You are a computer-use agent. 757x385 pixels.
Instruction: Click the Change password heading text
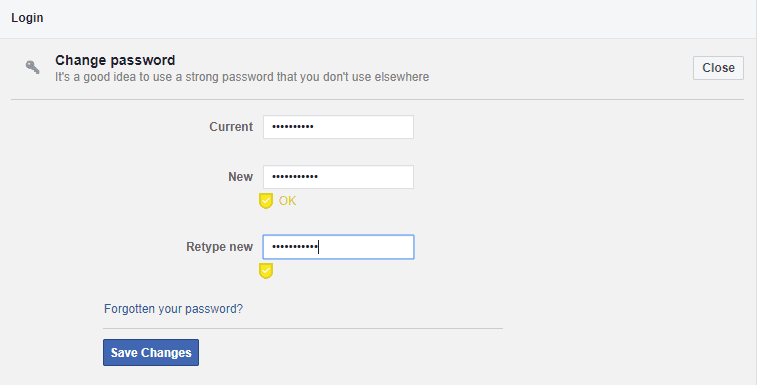[x=115, y=60]
